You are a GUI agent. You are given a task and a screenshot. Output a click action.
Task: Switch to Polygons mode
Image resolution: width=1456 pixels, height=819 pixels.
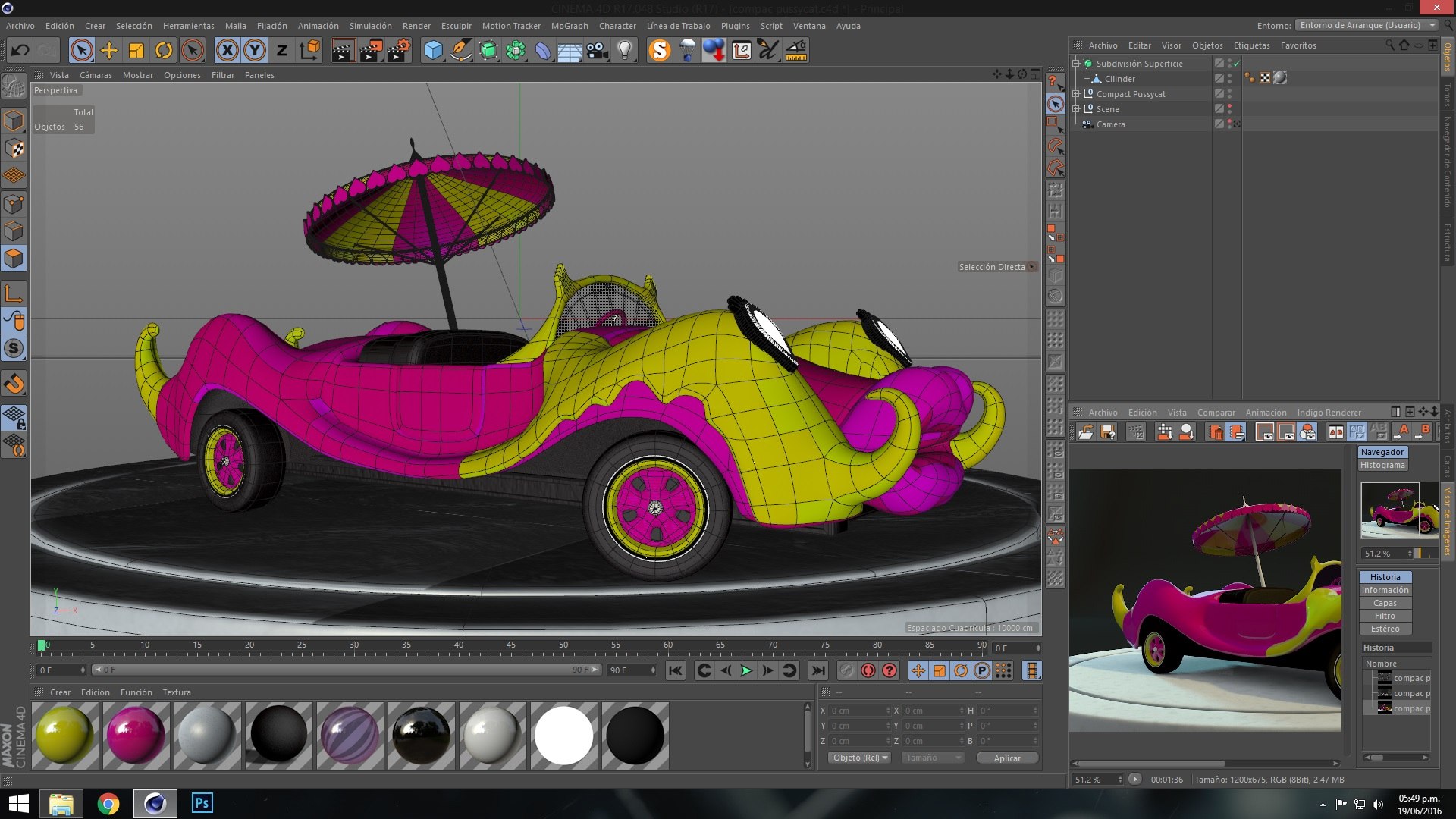tap(14, 259)
